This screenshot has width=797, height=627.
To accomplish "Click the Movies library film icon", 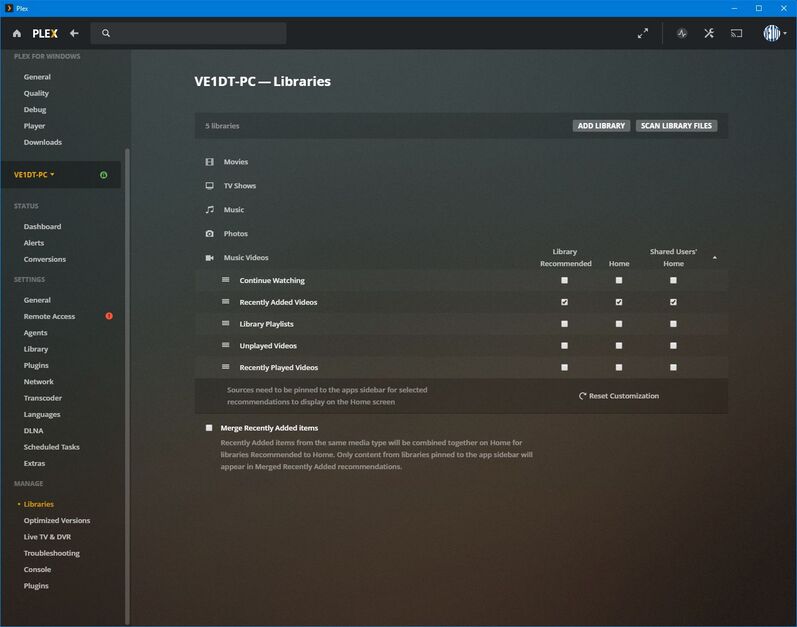I will (x=209, y=162).
